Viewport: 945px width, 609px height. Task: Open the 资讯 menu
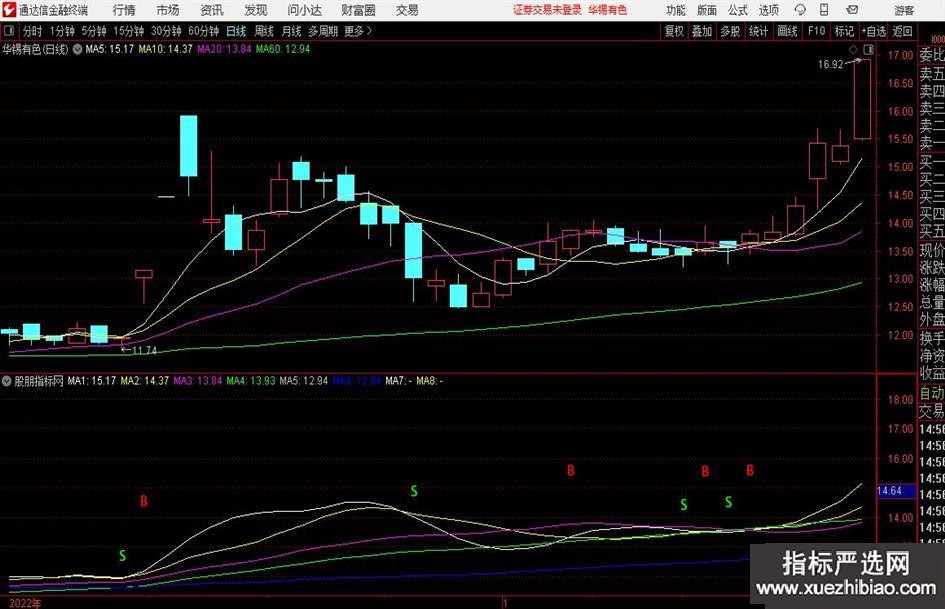(x=212, y=10)
